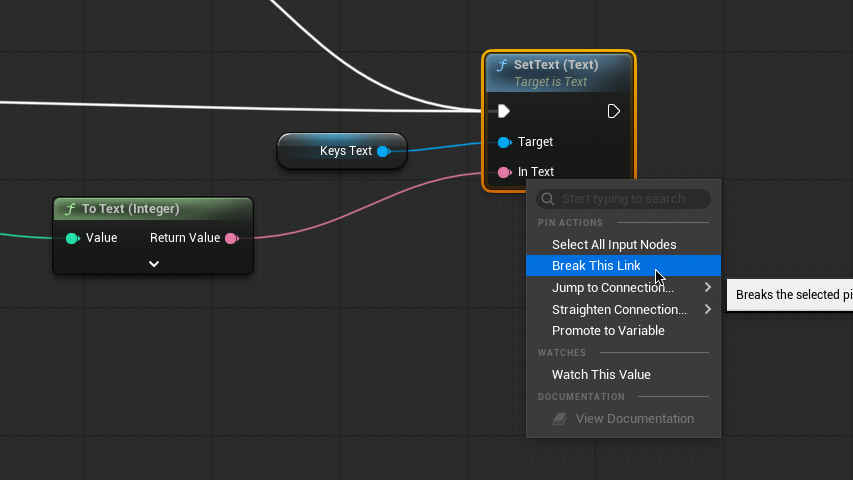Click View Documentation entry
Screen dimensions: 853x480
click(x=634, y=419)
